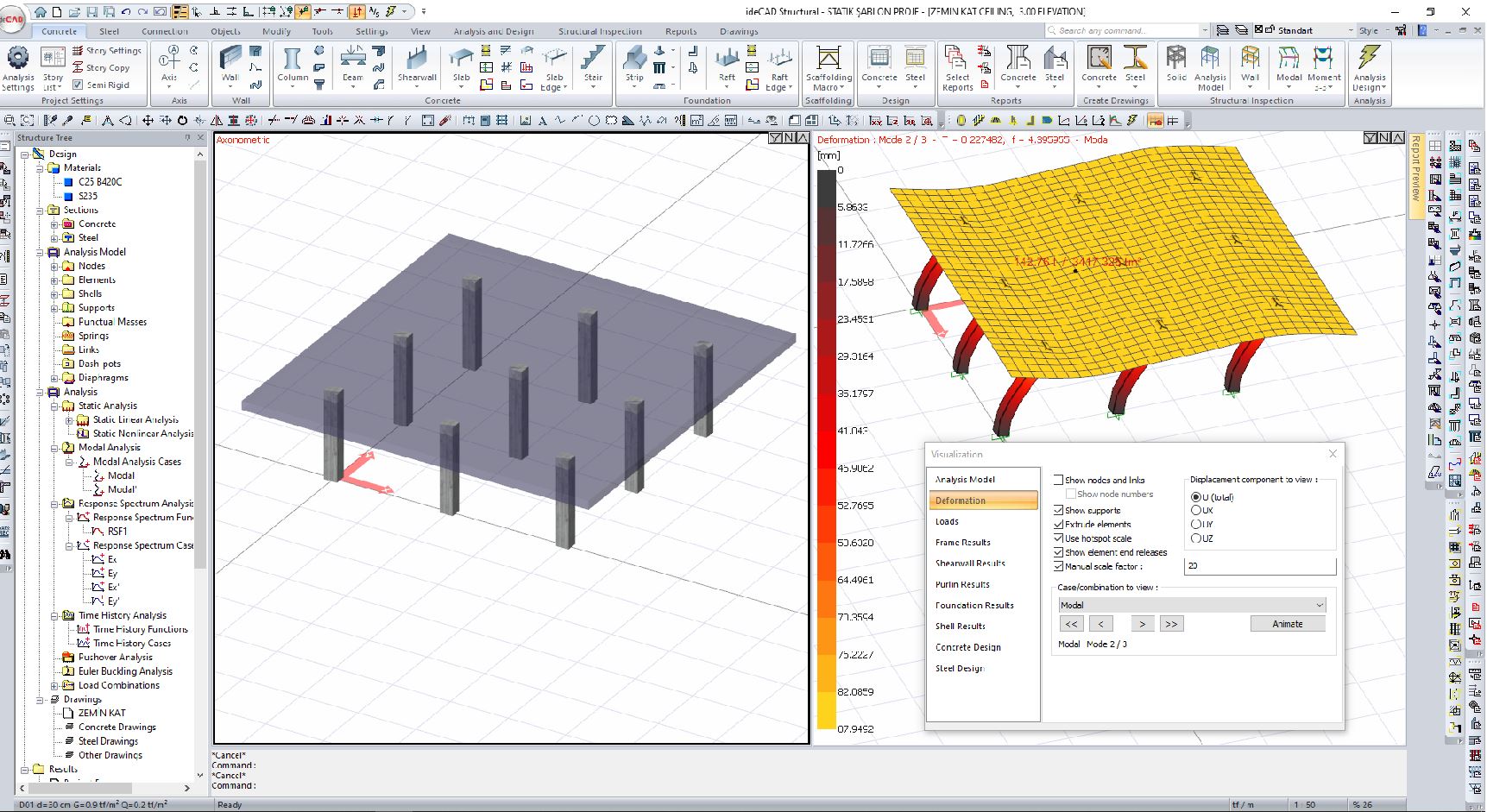Click Select Reports in the Reports group

[957, 69]
